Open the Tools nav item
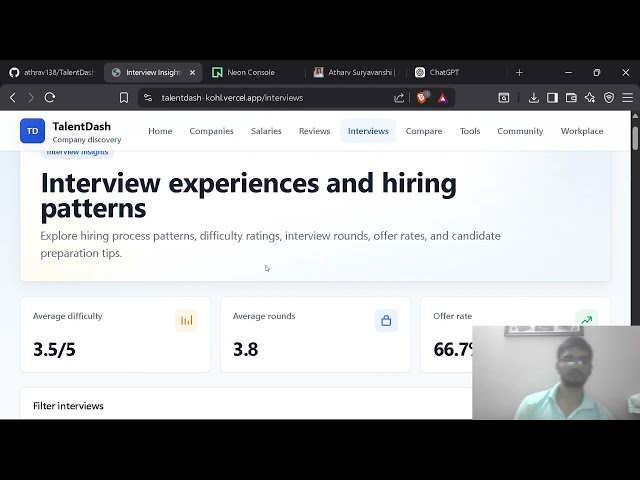 470,131
